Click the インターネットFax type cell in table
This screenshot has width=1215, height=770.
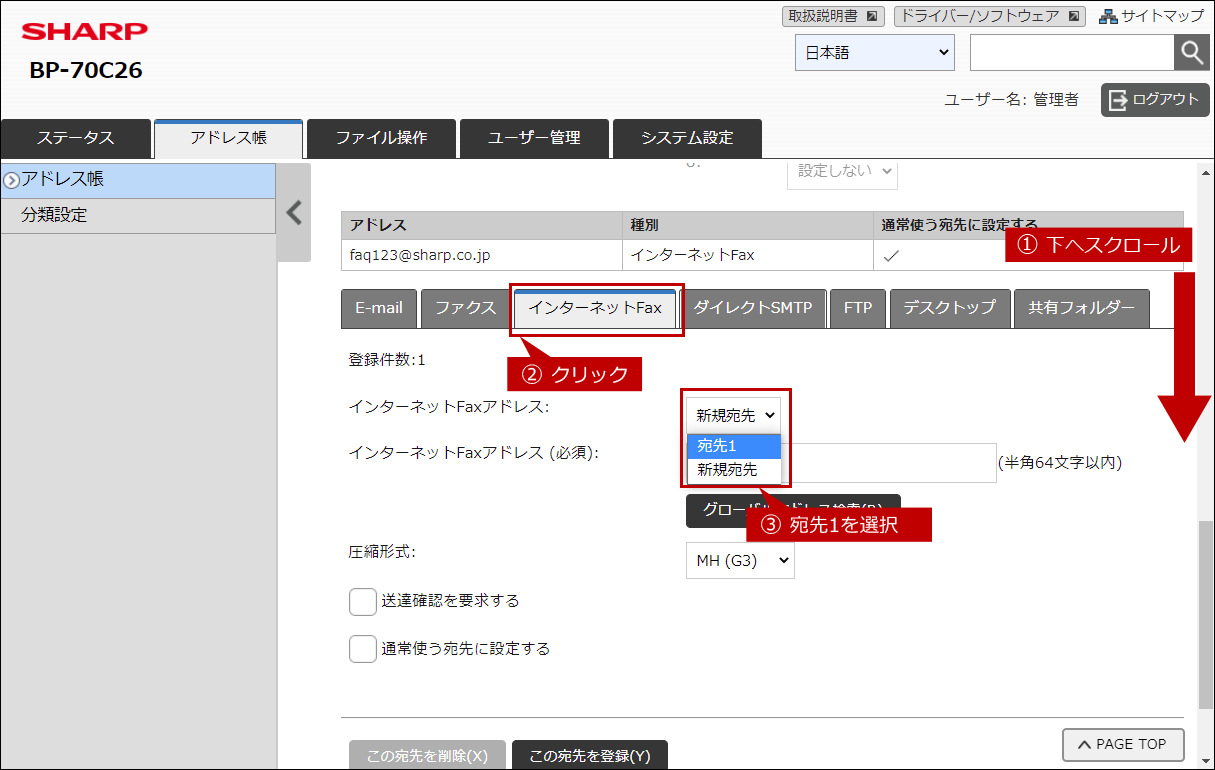(x=747, y=255)
